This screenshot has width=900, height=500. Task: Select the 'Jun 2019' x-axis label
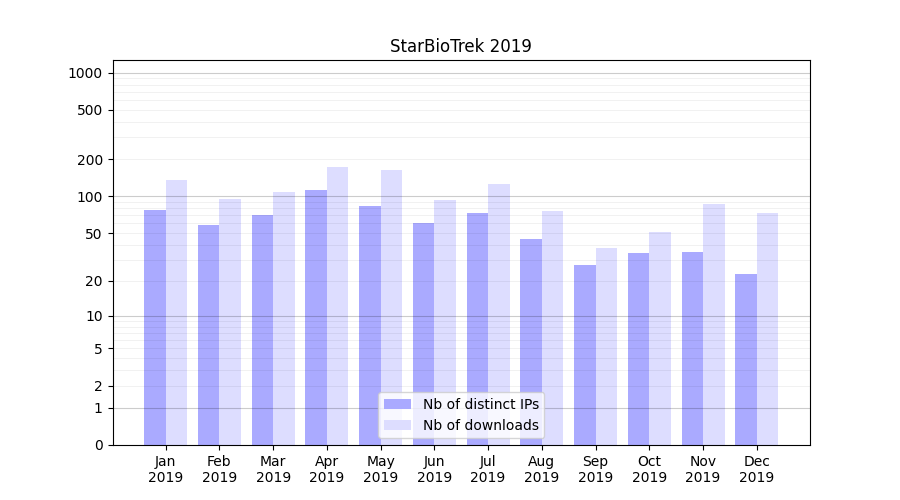(434, 469)
